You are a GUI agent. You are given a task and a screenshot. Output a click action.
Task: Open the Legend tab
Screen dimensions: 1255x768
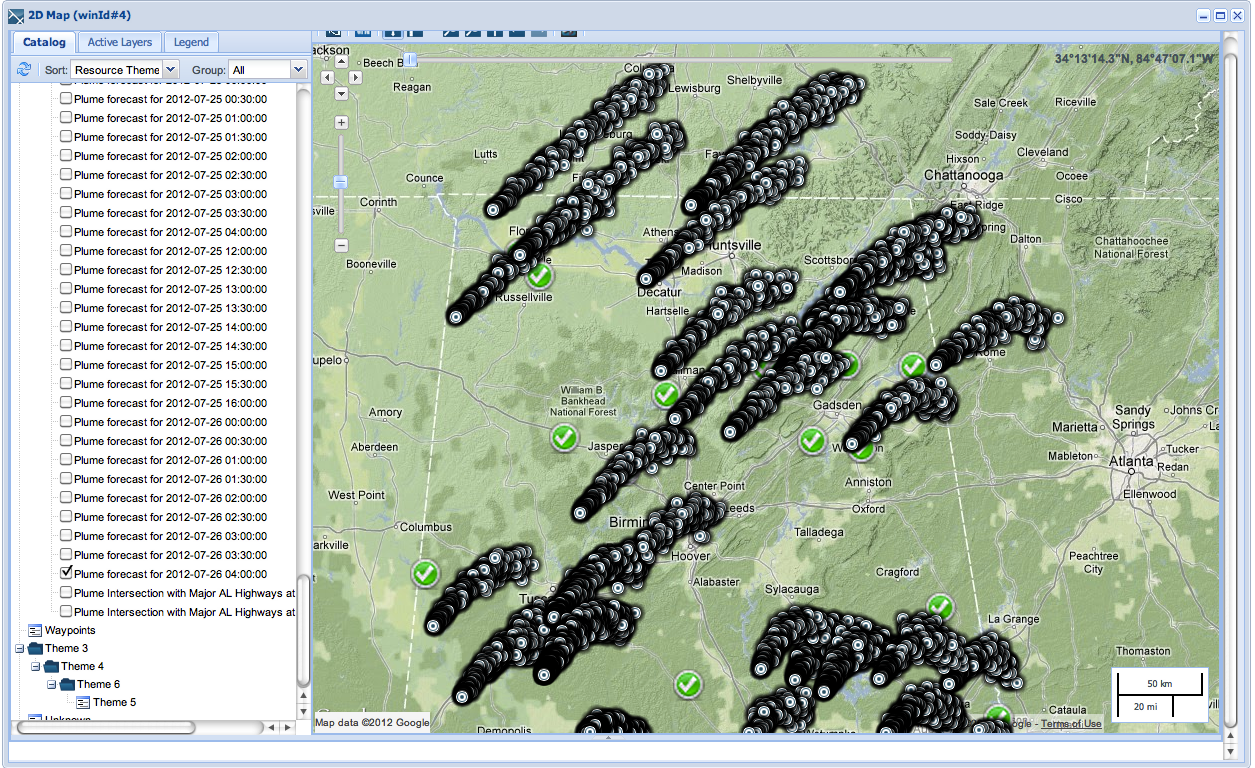click(191, 42)
